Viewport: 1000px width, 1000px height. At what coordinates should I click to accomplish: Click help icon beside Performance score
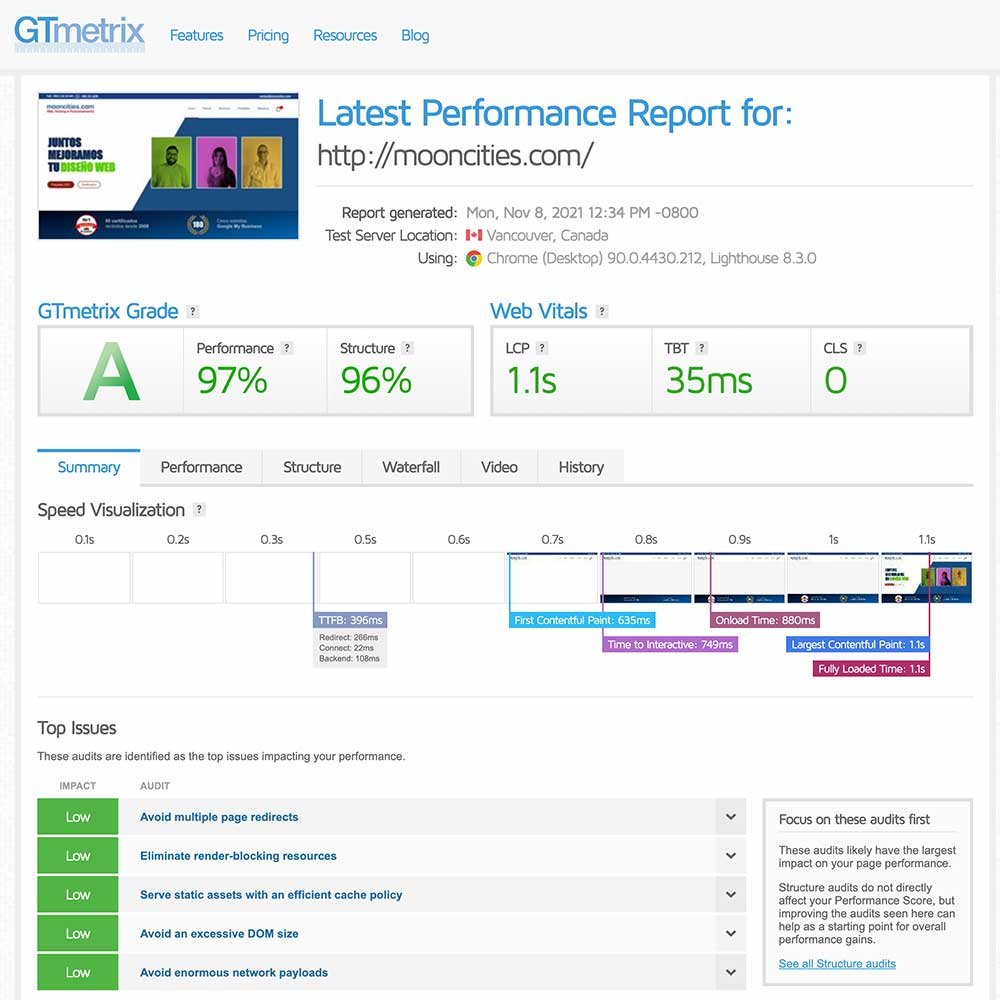[x=287, y=348]
